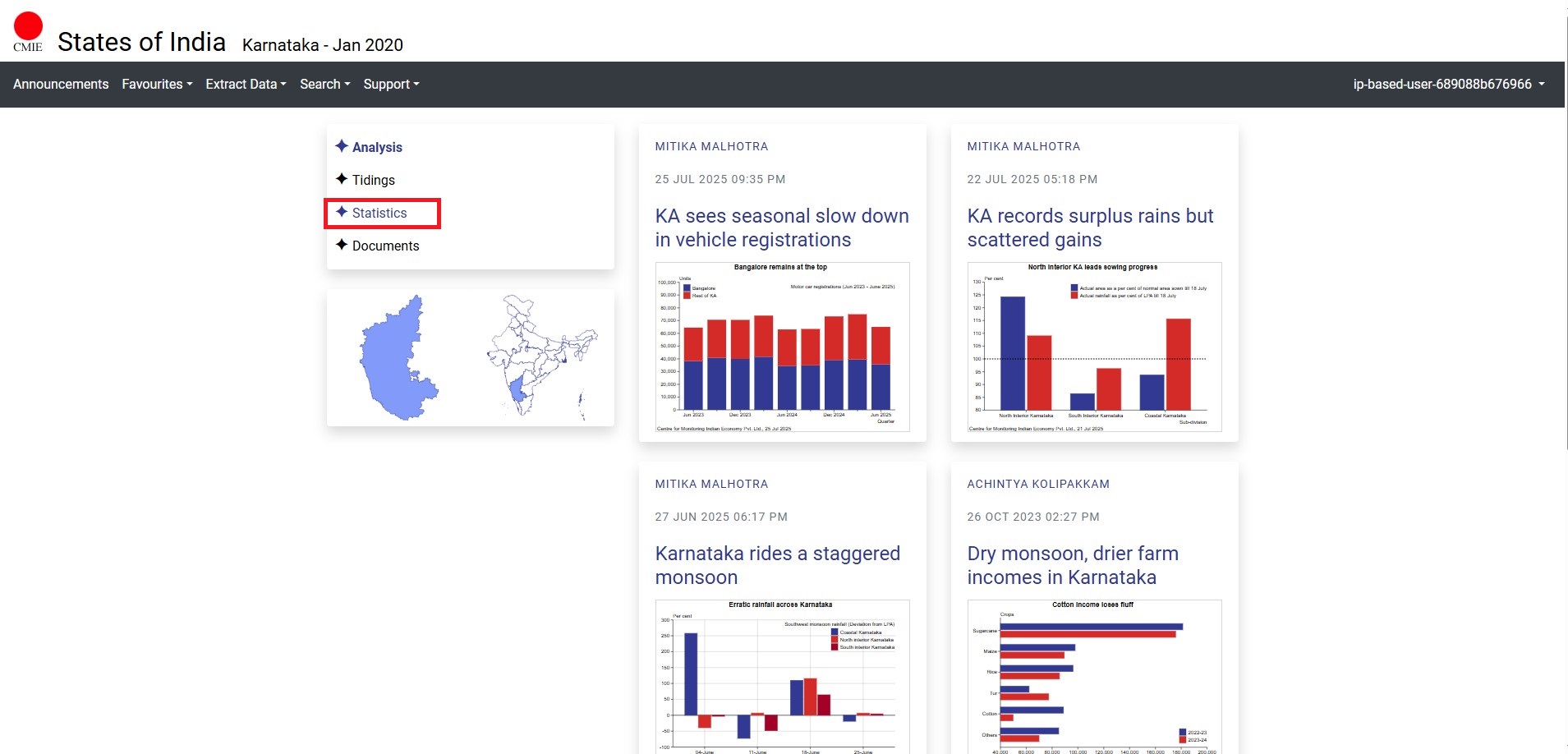The image size is (1568, 754).
Task: Open 'Karnataka rides a staggered monsoon' article
Action: coord(777,565)
